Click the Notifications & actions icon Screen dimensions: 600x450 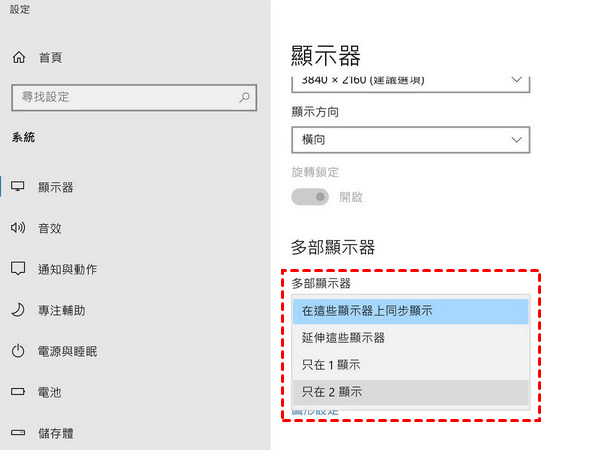tap(18, 269)
